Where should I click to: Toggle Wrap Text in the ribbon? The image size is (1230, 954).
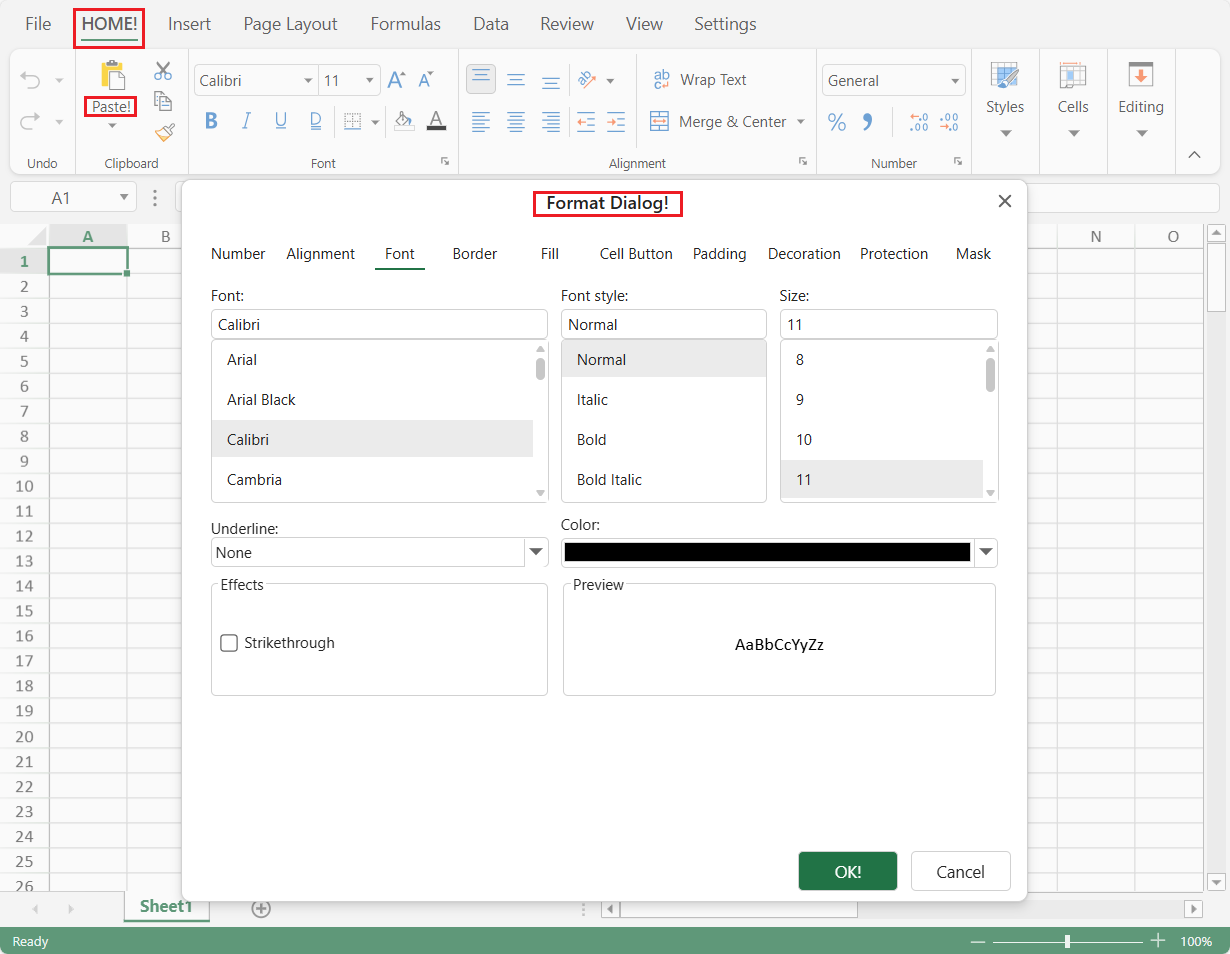pyautogui.click(x=699, y=80)
